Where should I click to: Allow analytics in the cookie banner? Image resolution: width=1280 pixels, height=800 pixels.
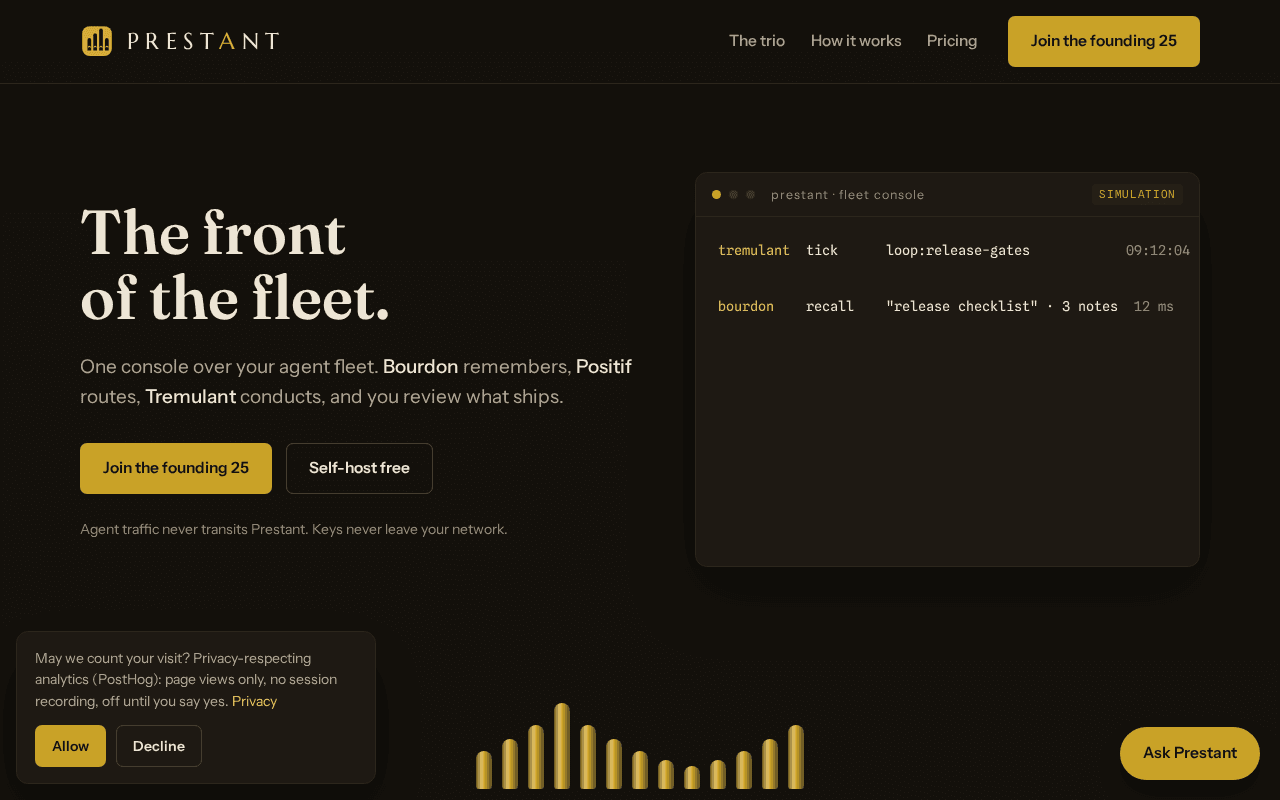(70, 746)
